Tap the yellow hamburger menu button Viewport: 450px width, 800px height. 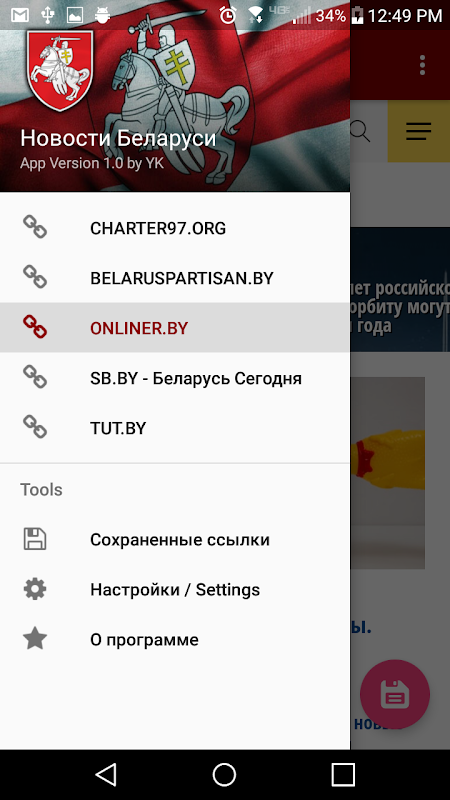coord(419,132)
